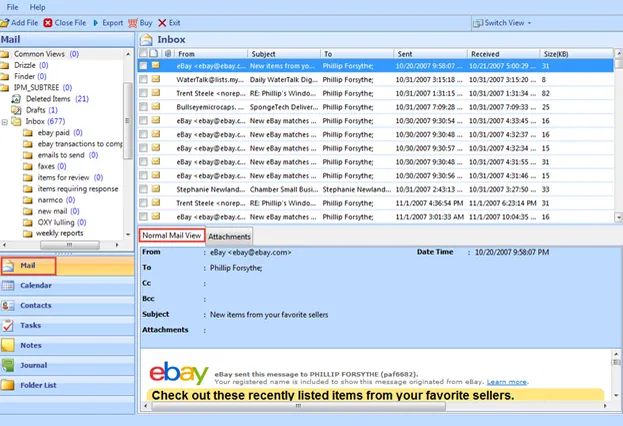Click the red Close File icon
623x426 pixels.
pos(48,23)
